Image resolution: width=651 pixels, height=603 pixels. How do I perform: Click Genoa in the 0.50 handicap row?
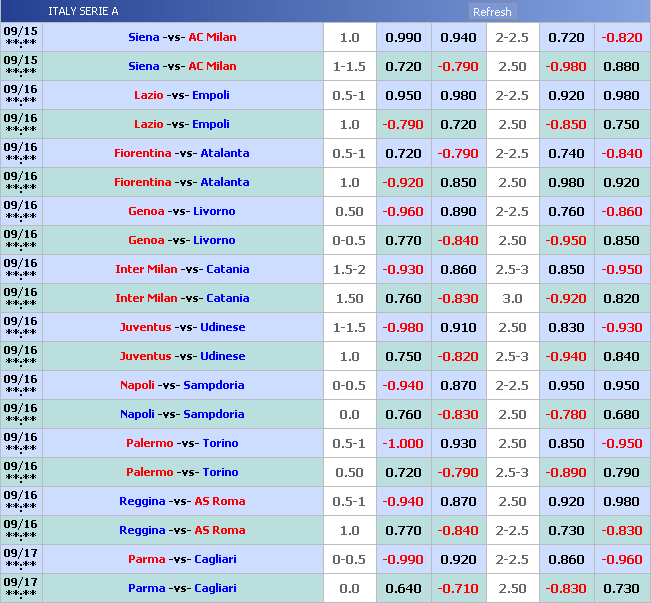[146, 211]
